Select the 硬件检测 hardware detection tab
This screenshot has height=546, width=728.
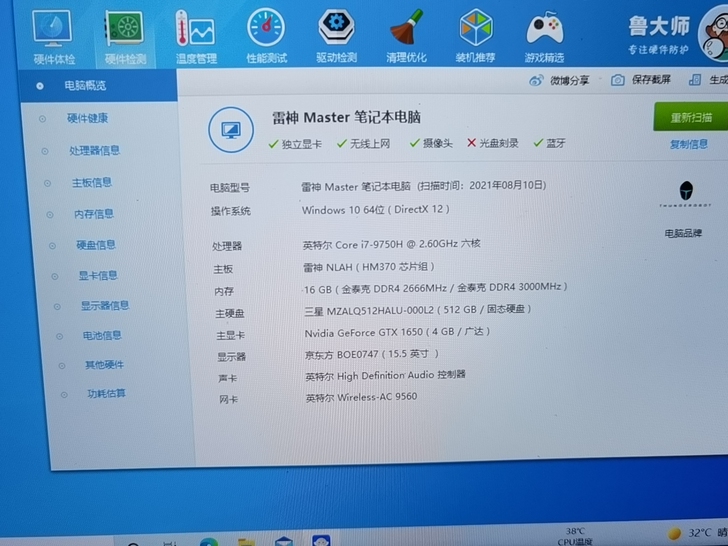124,38
